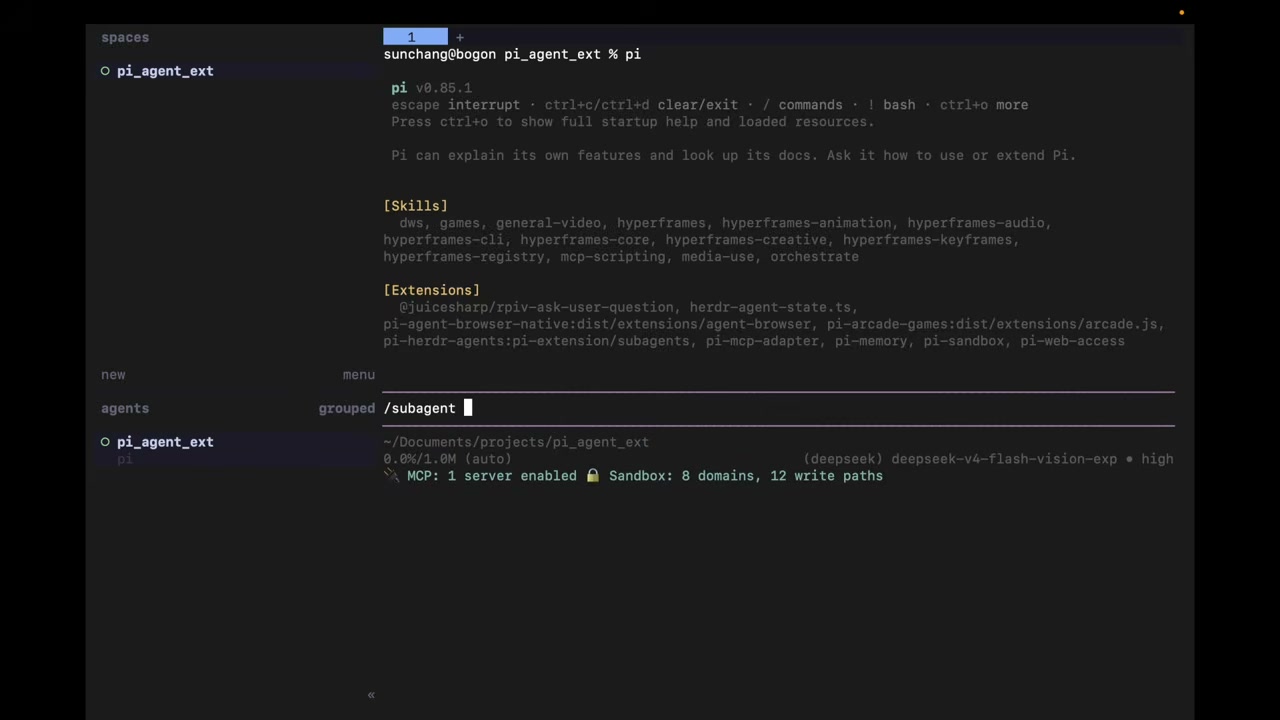This screenshot has height=720, width=1280.
Task: Click the [Skills] heading
Action: coord(416,206)
